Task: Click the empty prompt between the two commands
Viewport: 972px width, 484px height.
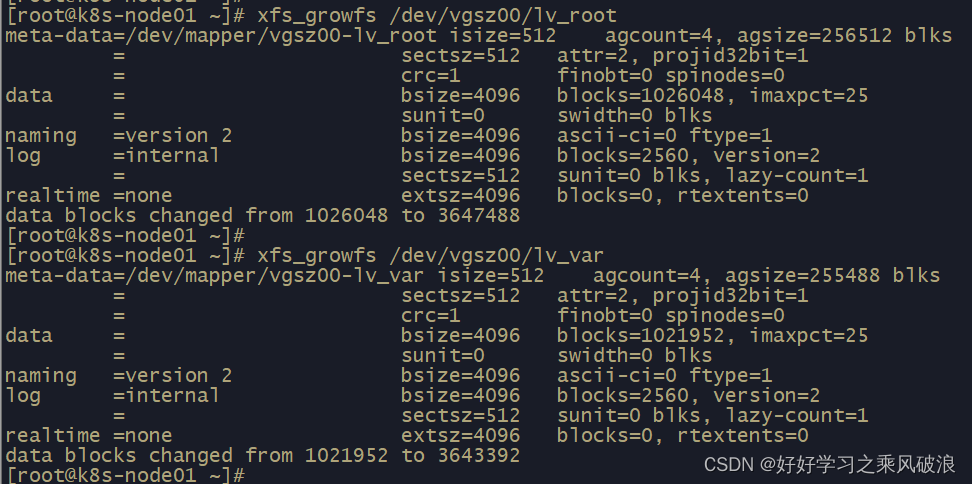Action: pos(126,235)
